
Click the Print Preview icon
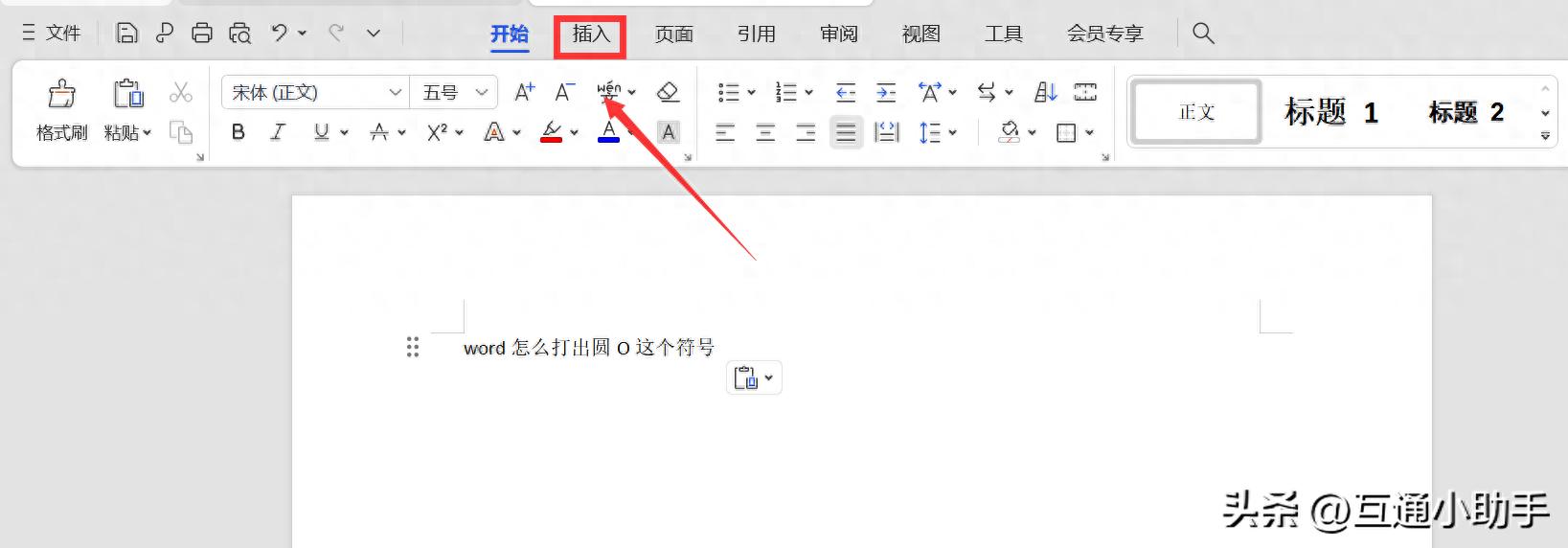(x=239, y=33)
